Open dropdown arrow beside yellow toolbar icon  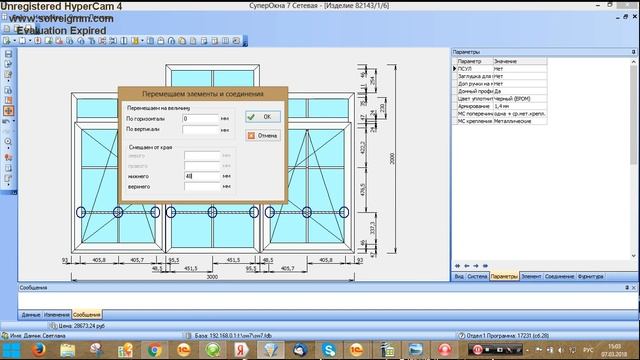pos(142,41)
